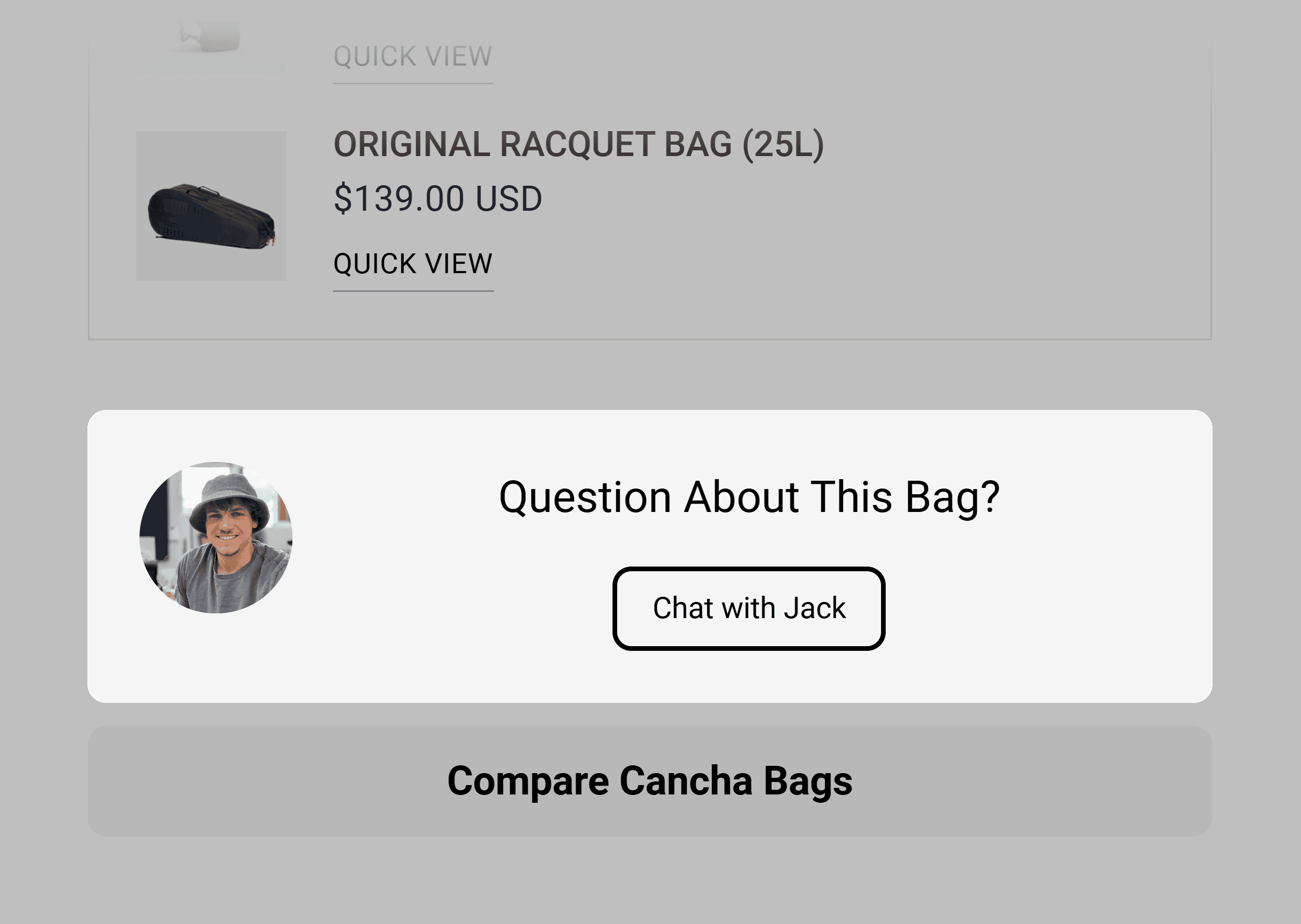Click the Chat with Jack outlined button
The image size is (1301, 924).
point(748,608)
